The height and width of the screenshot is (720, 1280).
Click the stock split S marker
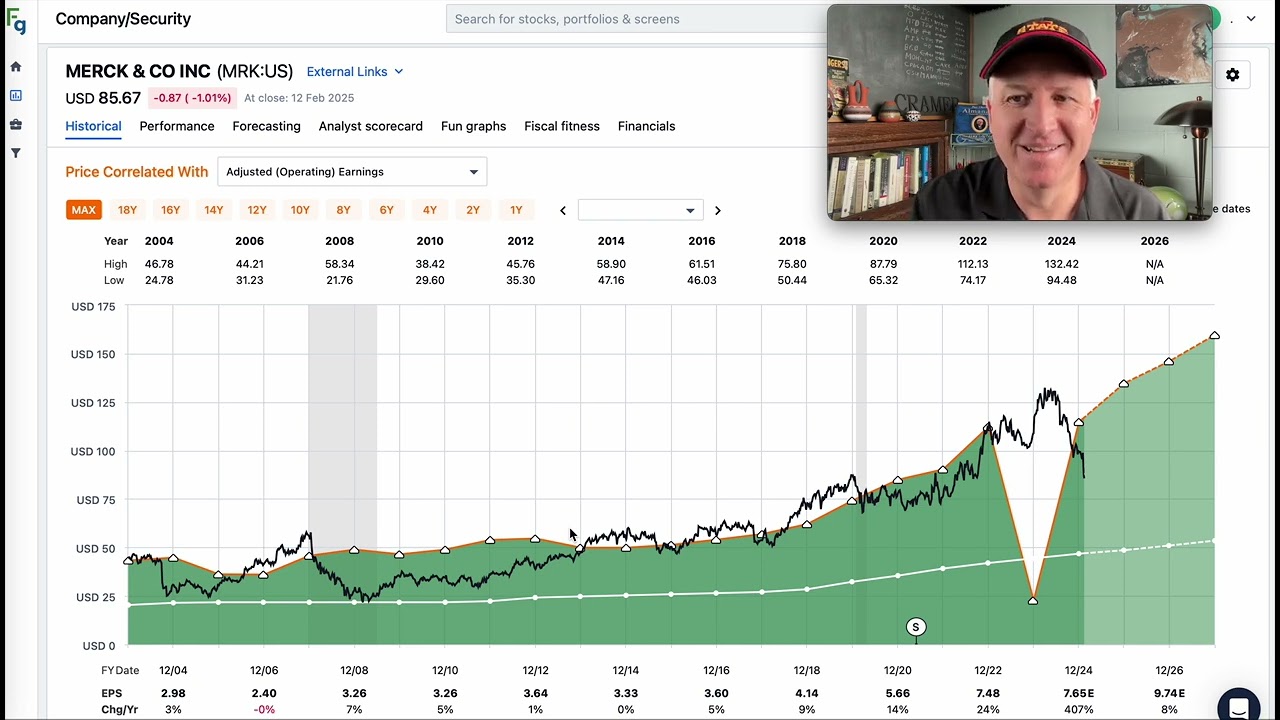(915, 627)
